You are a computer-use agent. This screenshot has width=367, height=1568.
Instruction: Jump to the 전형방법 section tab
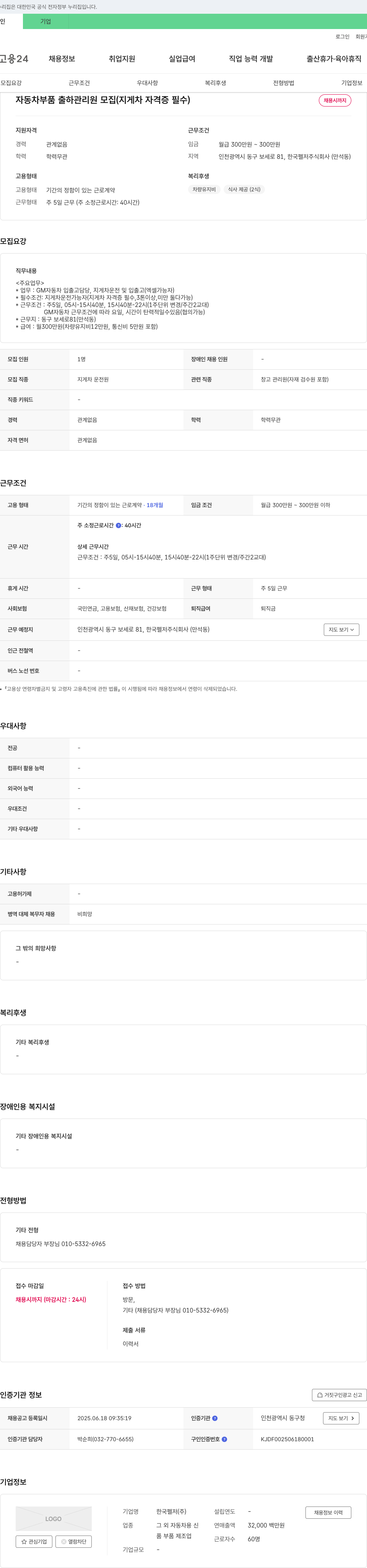click(284, 83)
